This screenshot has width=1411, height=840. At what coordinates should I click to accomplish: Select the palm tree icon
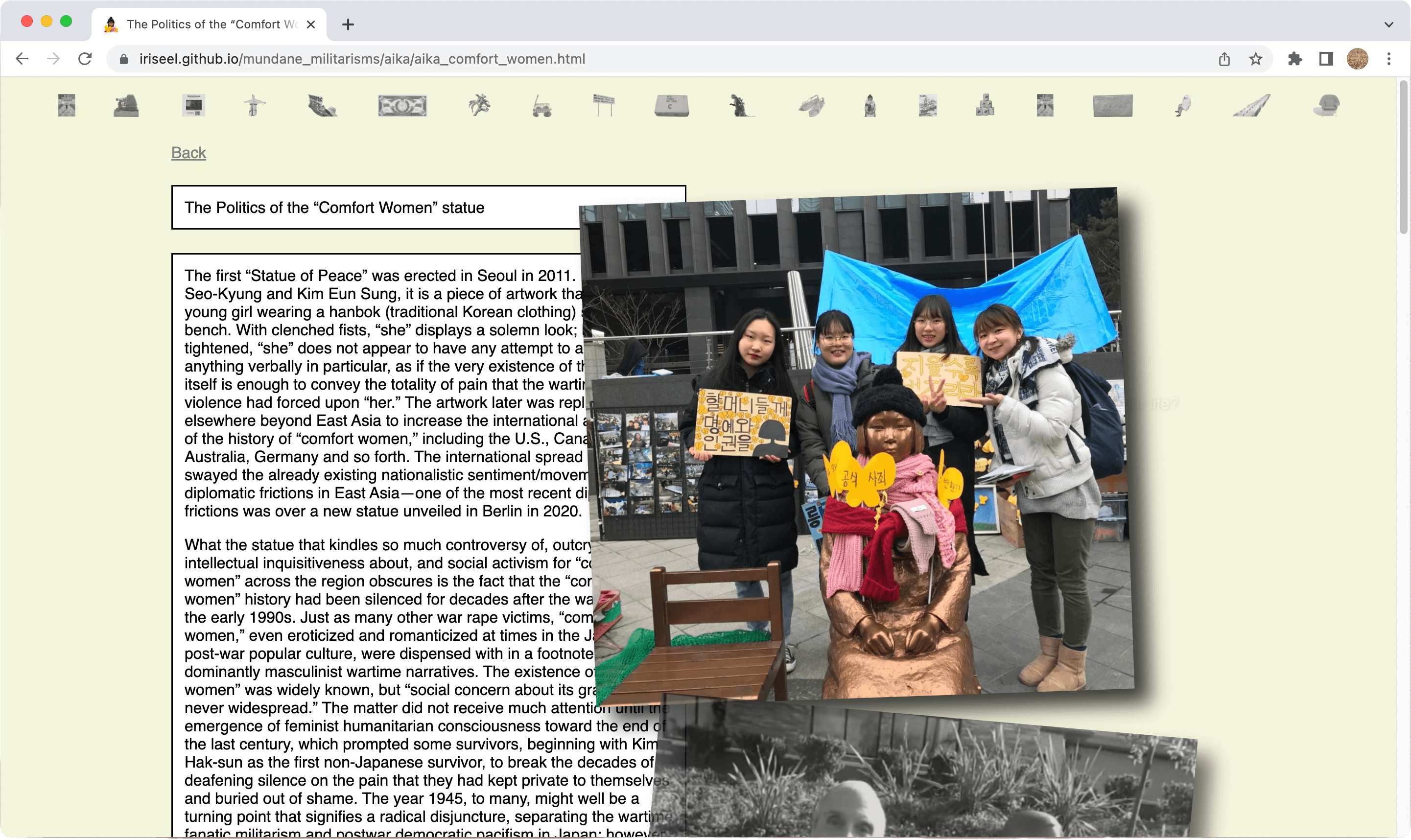pyautogui.click(x=479, y=106)
